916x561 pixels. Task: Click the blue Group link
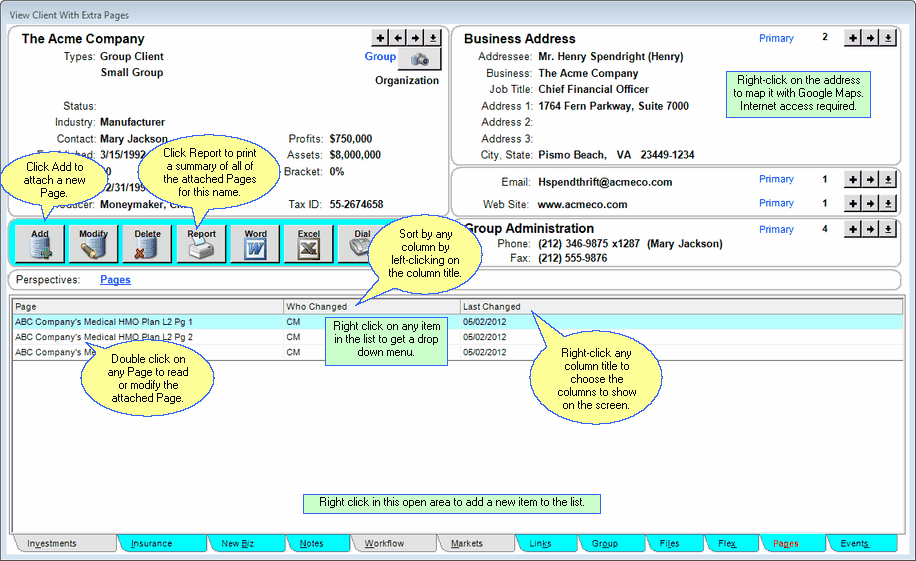[x=380, y=57]
